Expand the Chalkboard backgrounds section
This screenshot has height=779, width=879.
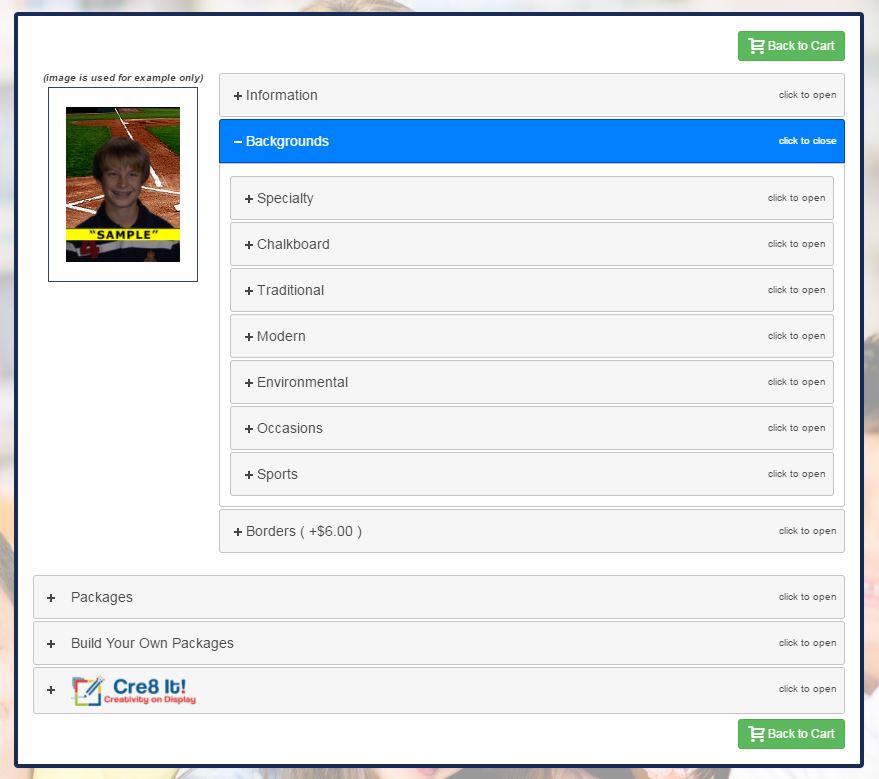click(x=293, y=245)
